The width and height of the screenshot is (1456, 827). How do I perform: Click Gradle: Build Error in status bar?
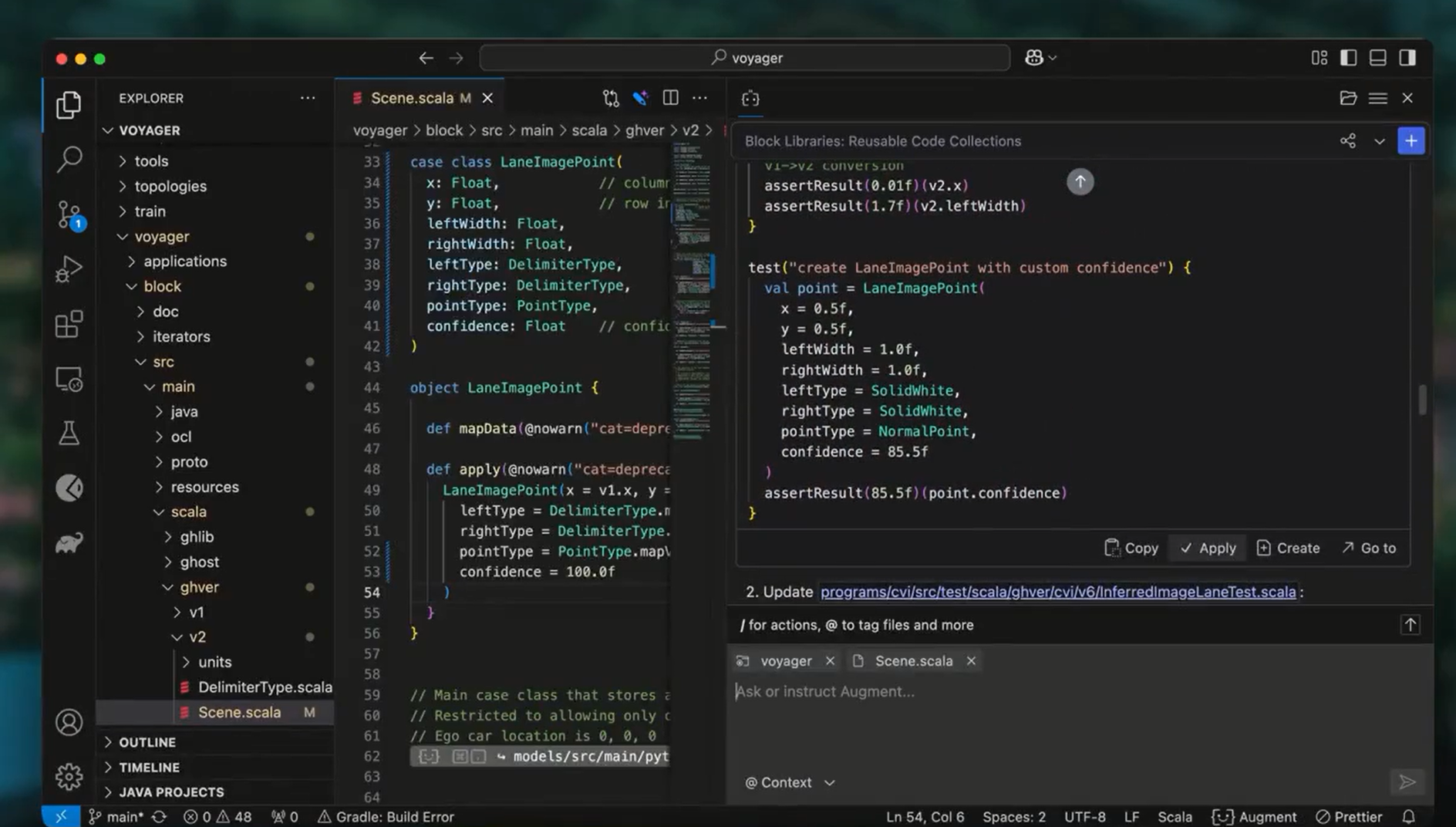pos(386,816)
